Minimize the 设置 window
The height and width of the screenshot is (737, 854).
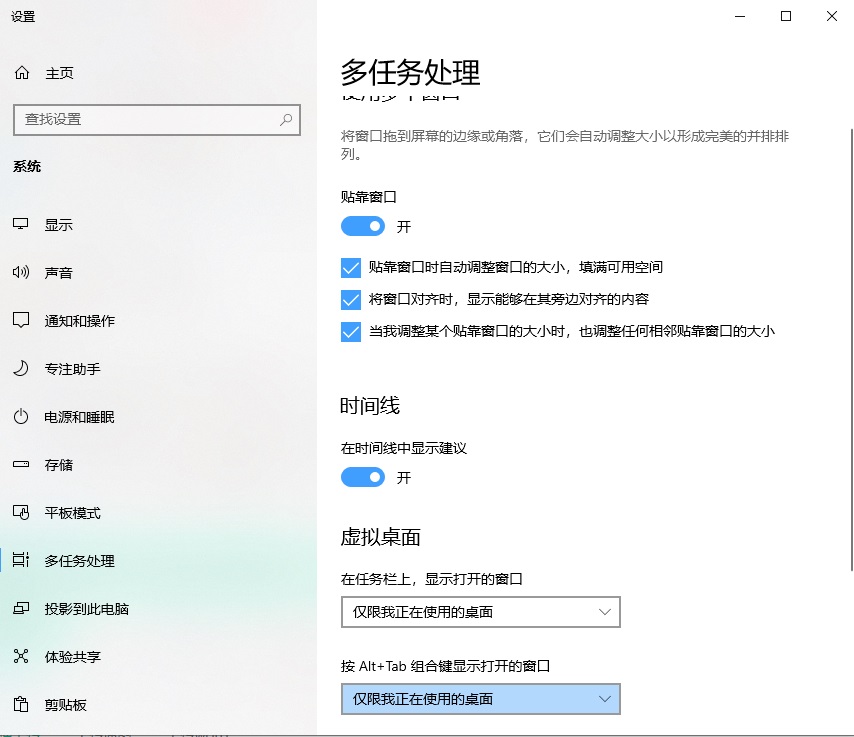tap(740, 16)
